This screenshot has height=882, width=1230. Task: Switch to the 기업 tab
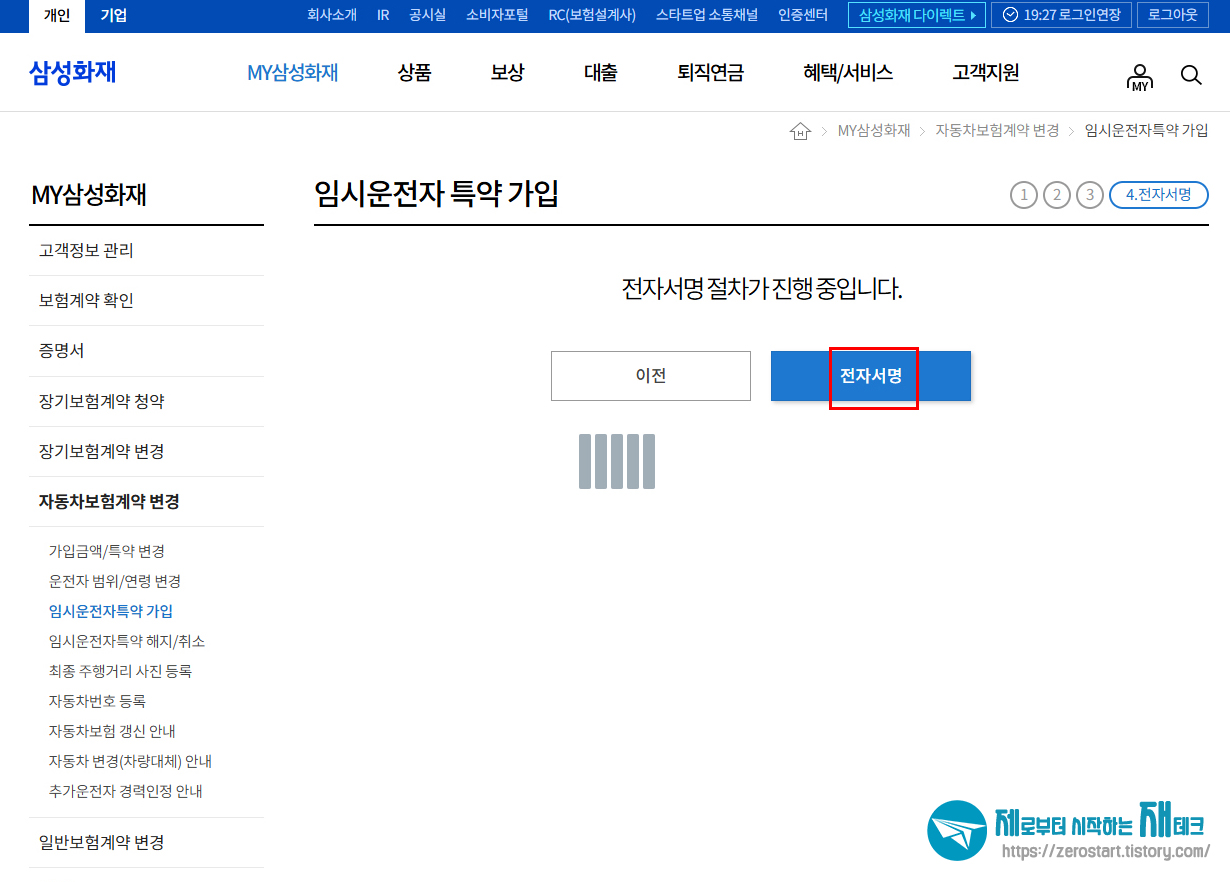114,15
